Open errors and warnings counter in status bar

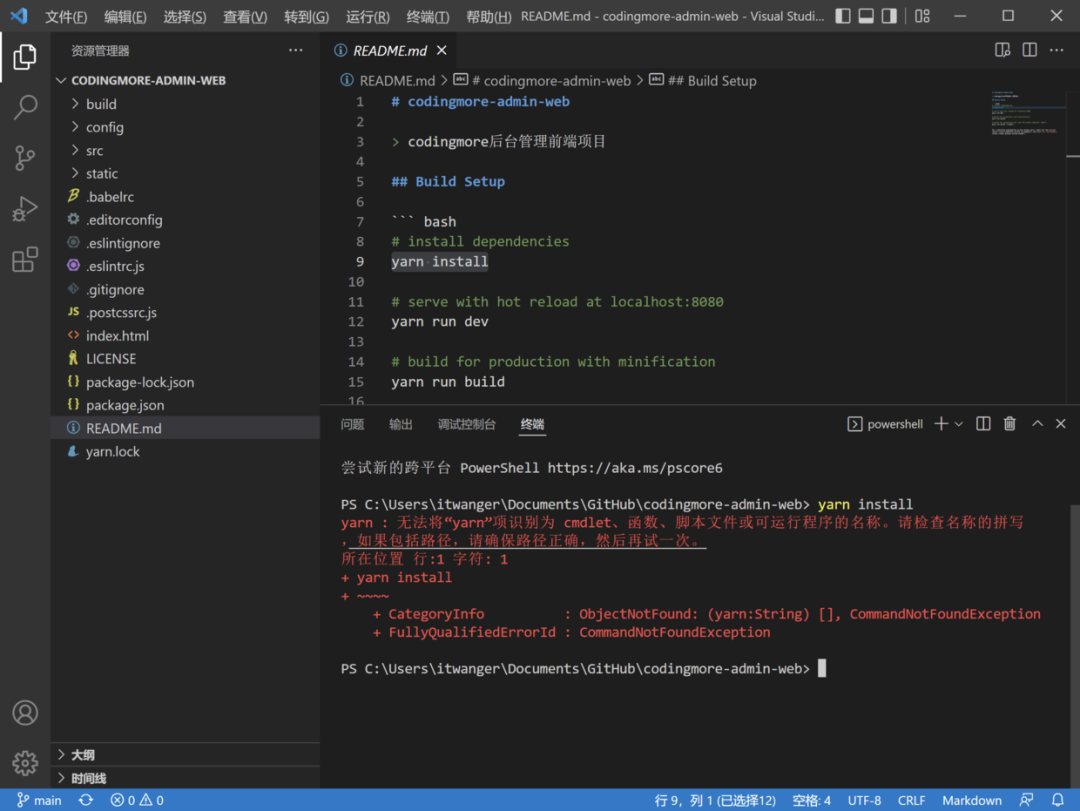137,800
